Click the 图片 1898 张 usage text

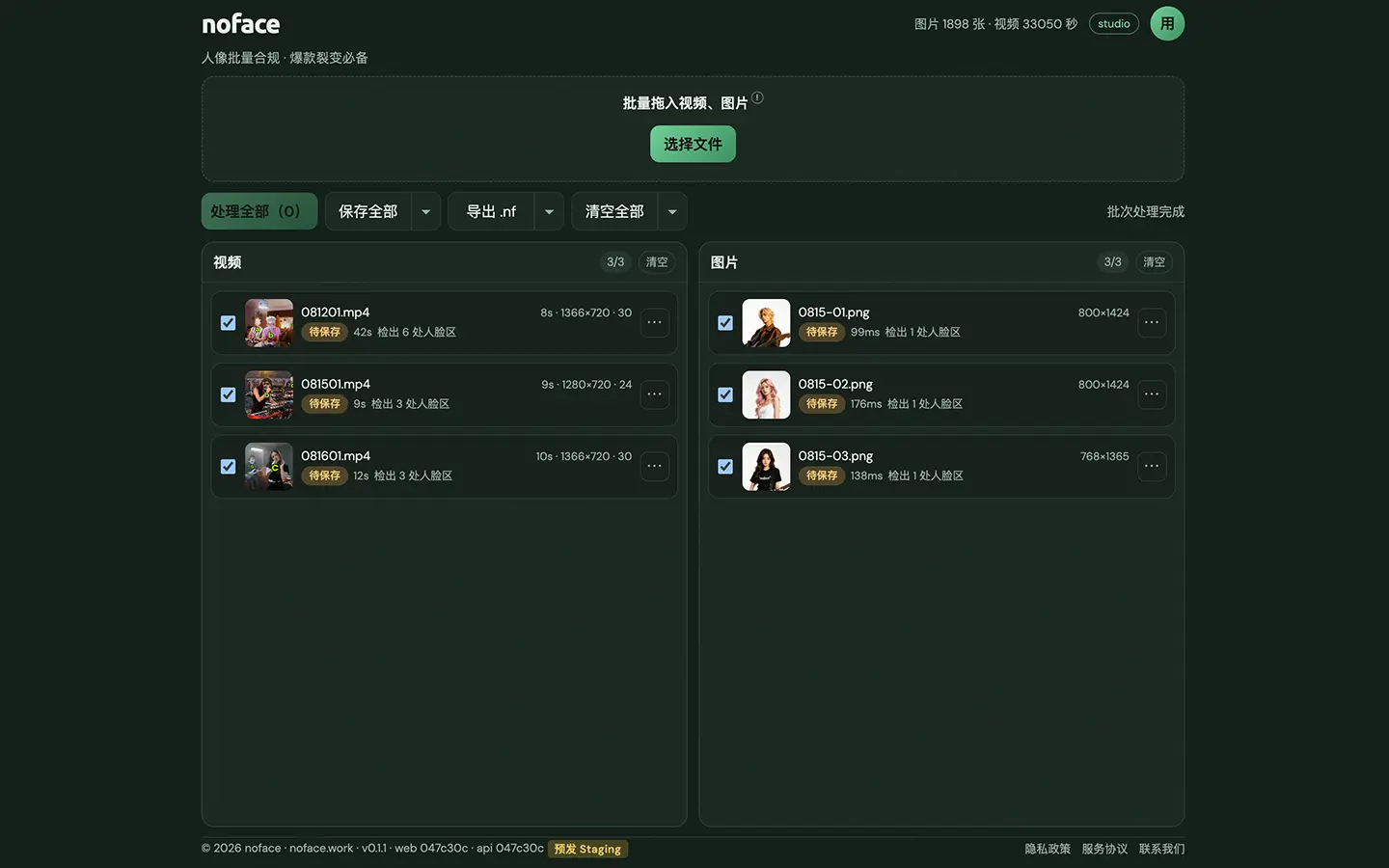click(949, 24)
